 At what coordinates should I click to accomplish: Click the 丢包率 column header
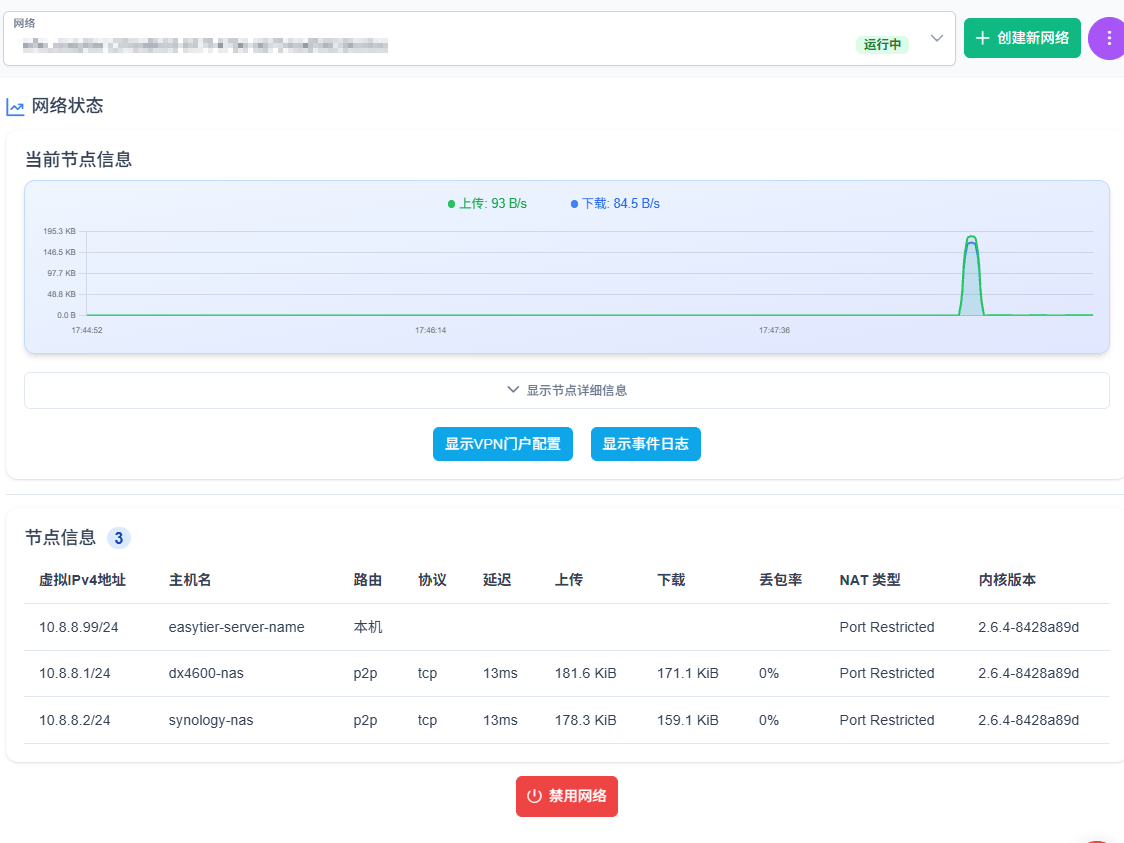[781, 580]
